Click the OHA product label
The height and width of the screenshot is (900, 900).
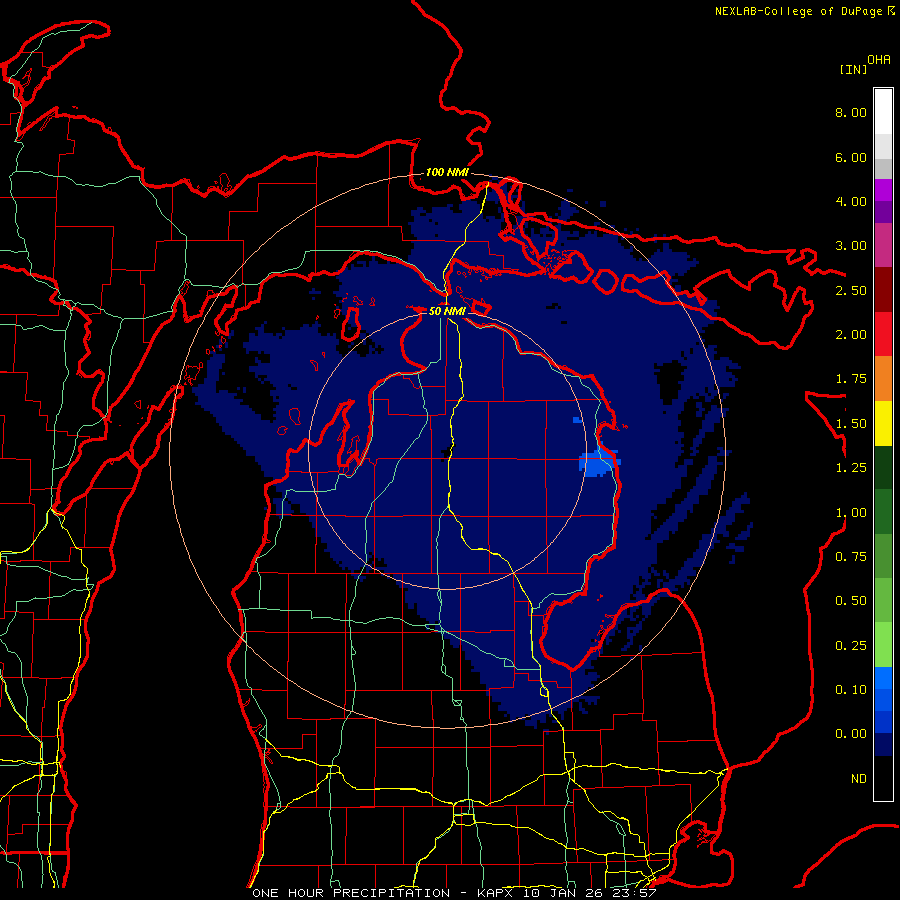tap(879, 59)
